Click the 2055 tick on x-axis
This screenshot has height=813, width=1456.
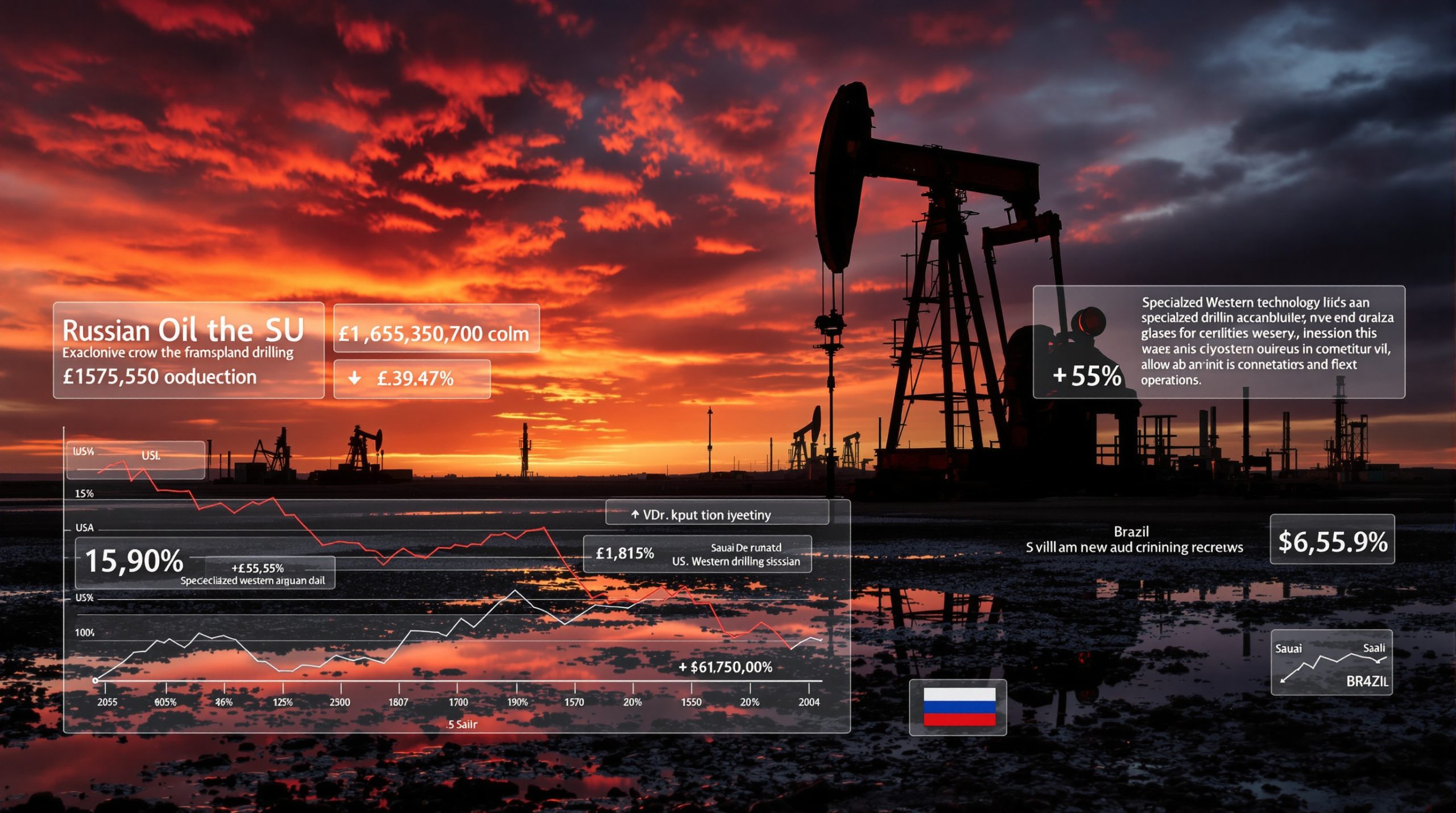click(x=107, y=702)
